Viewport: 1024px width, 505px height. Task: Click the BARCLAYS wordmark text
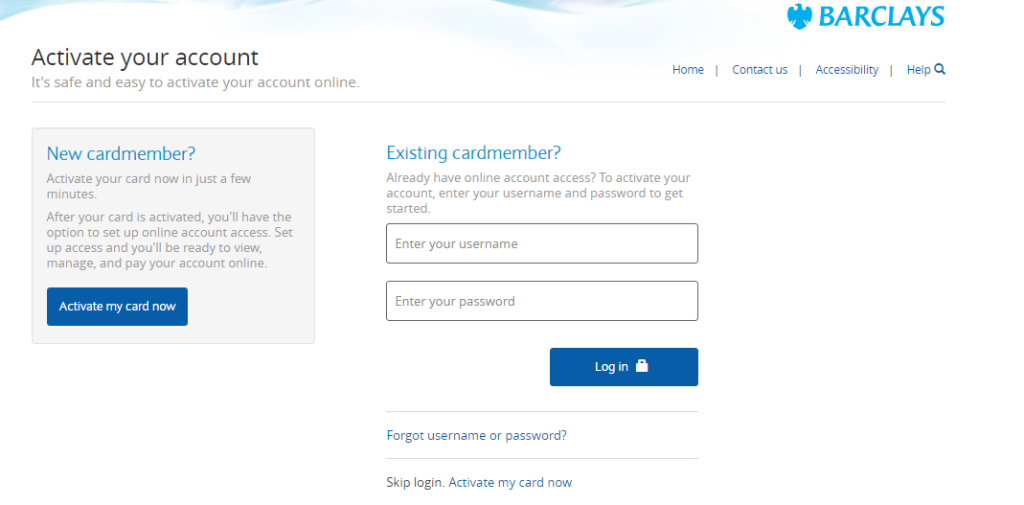coord(881,17)
